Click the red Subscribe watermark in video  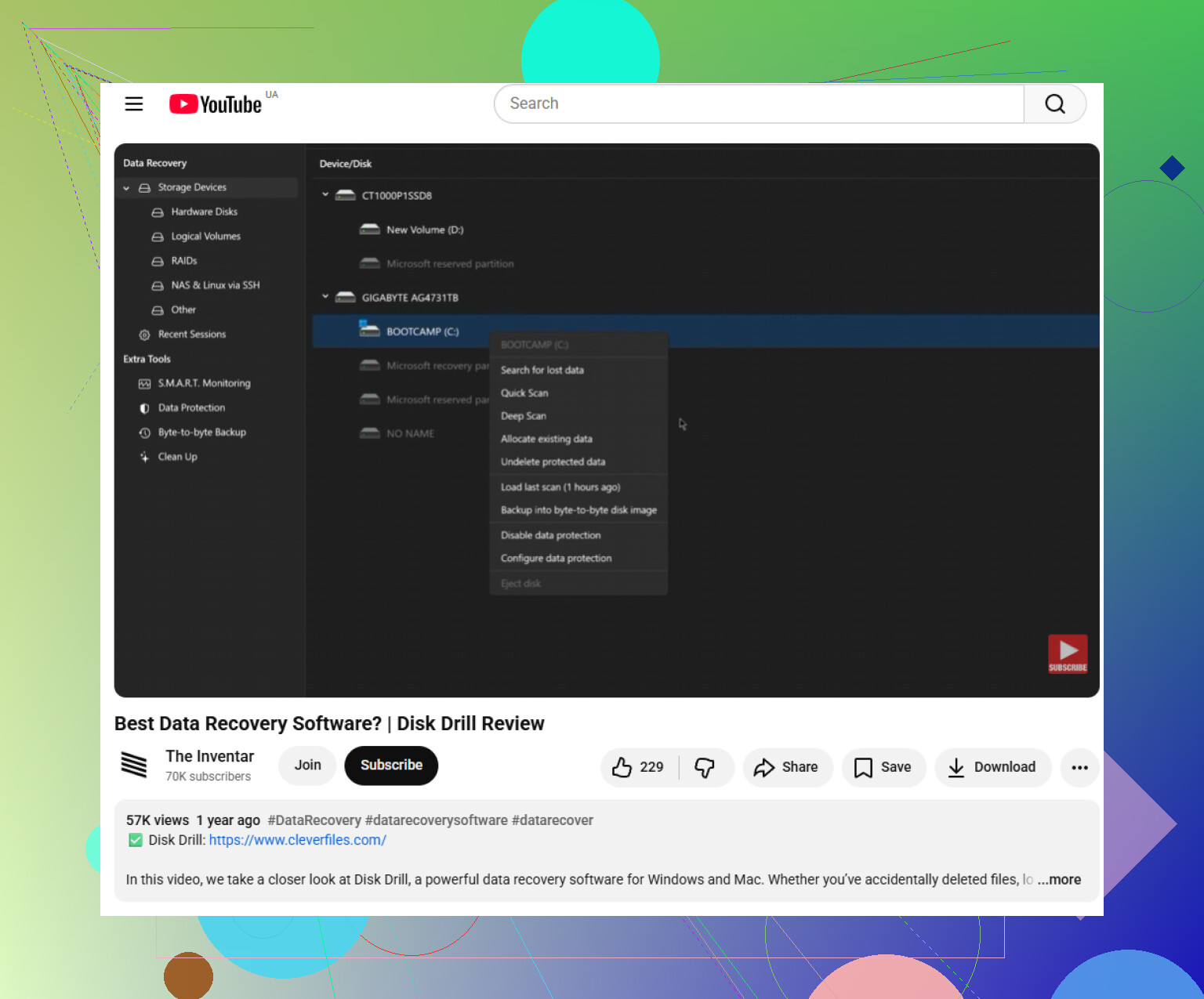(1068, 653)
